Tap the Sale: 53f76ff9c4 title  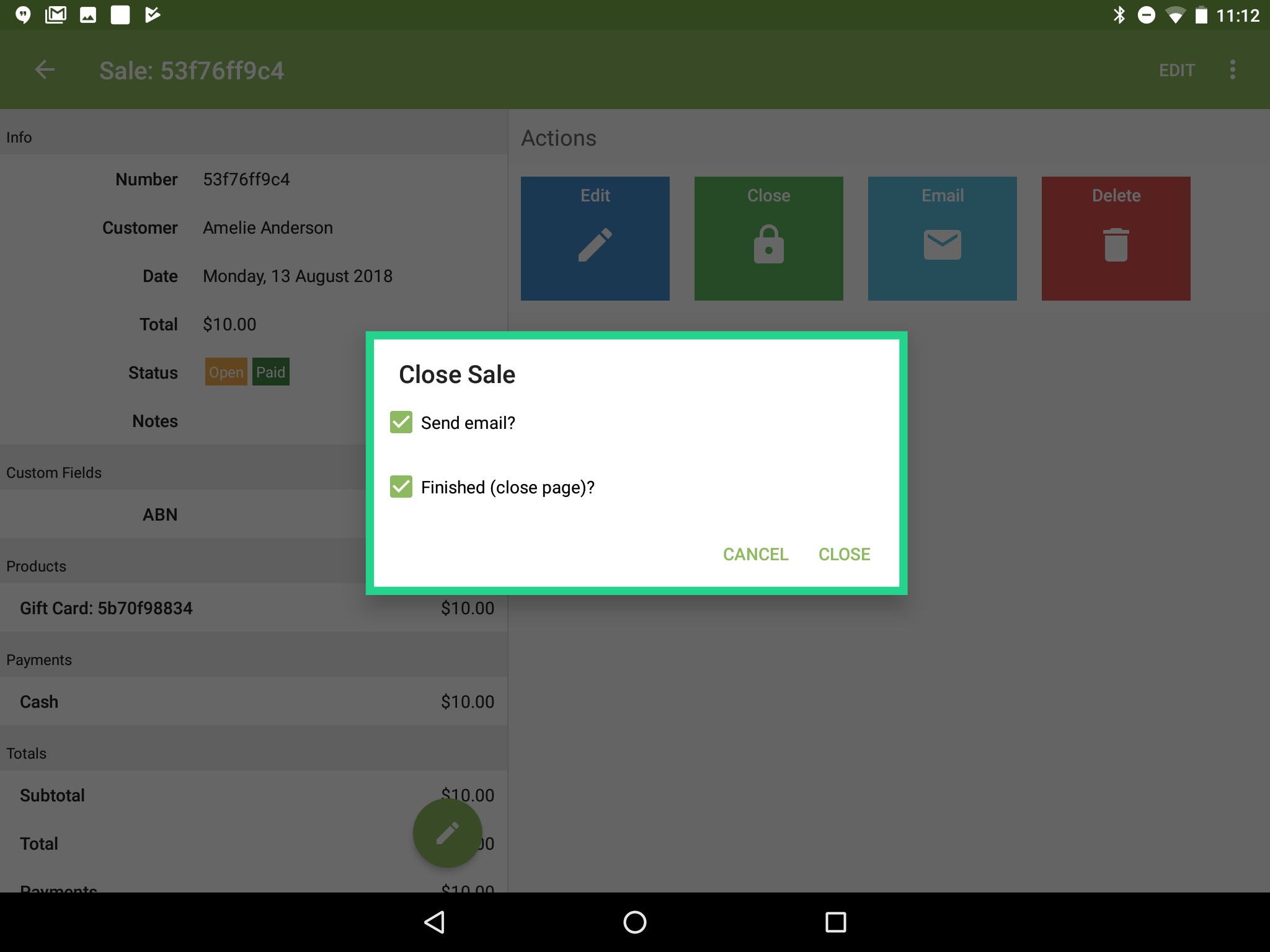192,71
